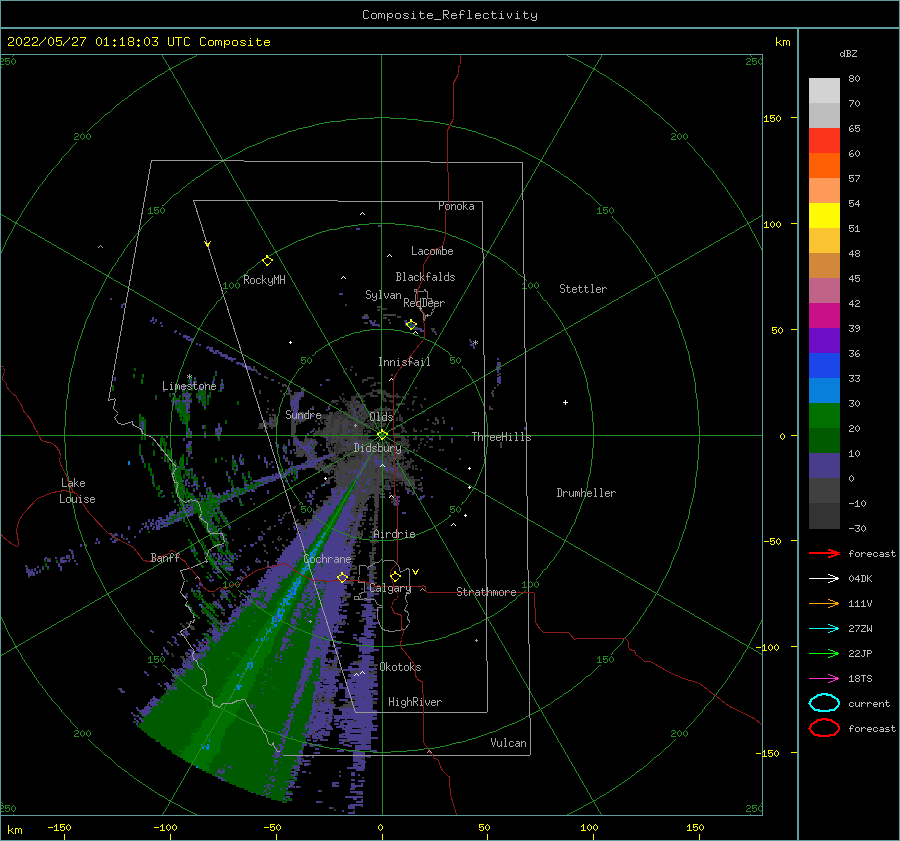Pick the light gray 70-80 dBZ swatch

[824, 91]
